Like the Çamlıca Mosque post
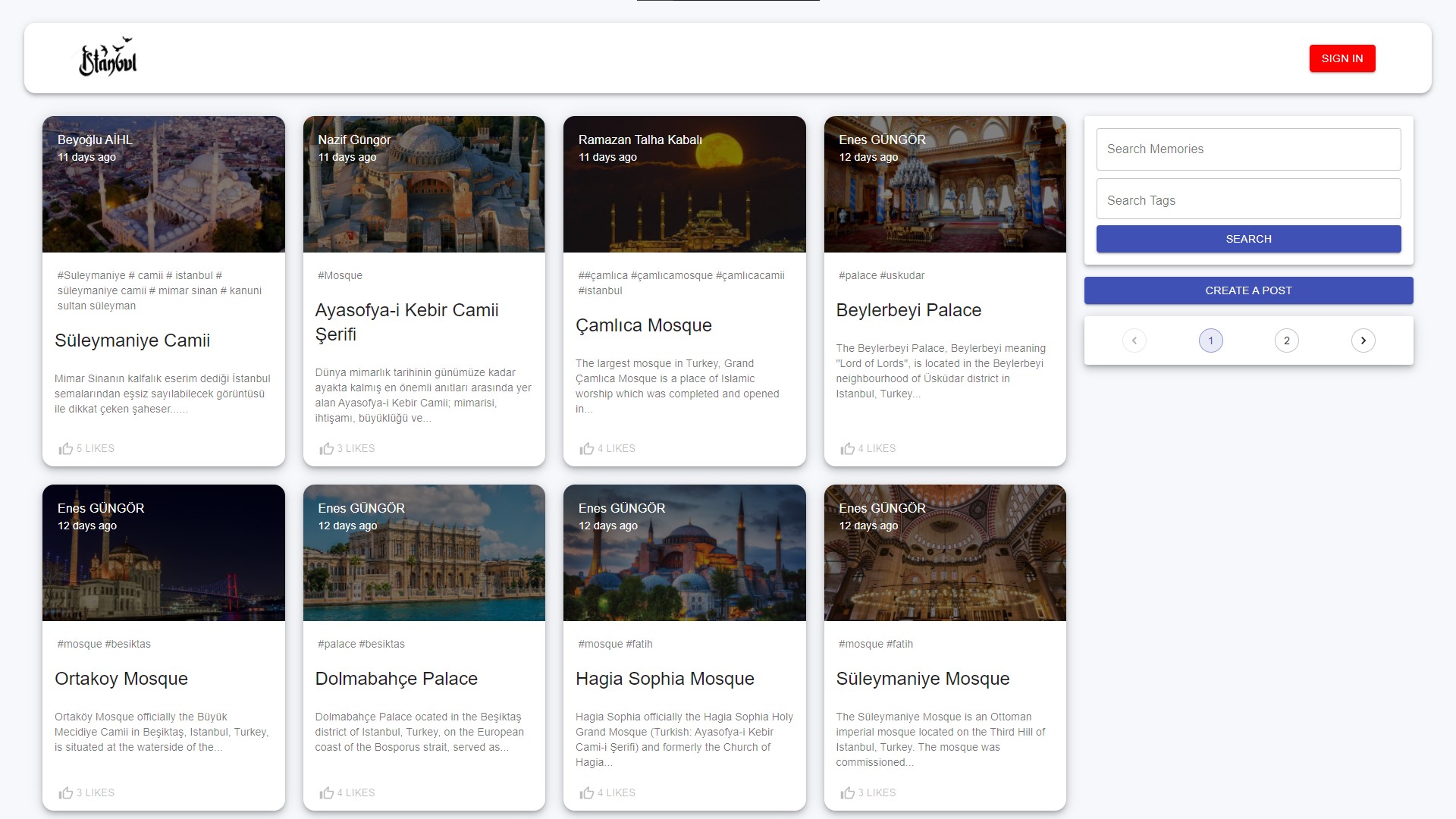 [x=607, y=449]
